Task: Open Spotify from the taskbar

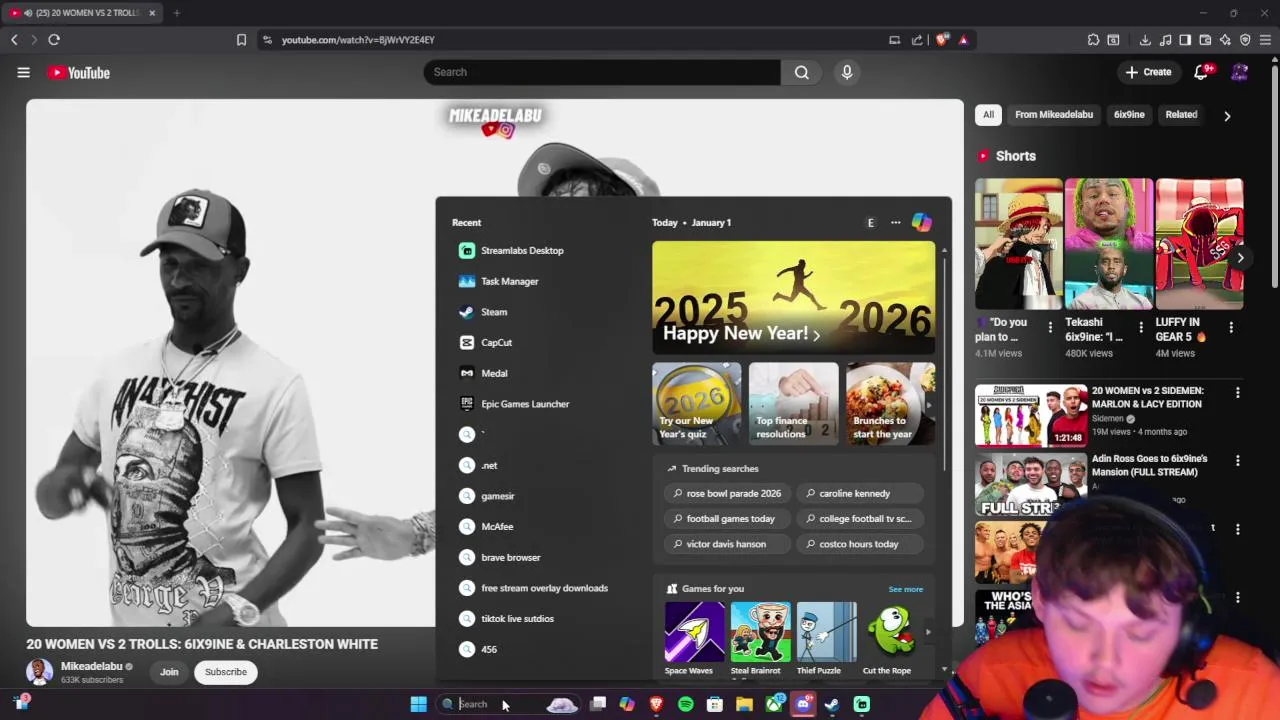Action: [x=685, y=704]
